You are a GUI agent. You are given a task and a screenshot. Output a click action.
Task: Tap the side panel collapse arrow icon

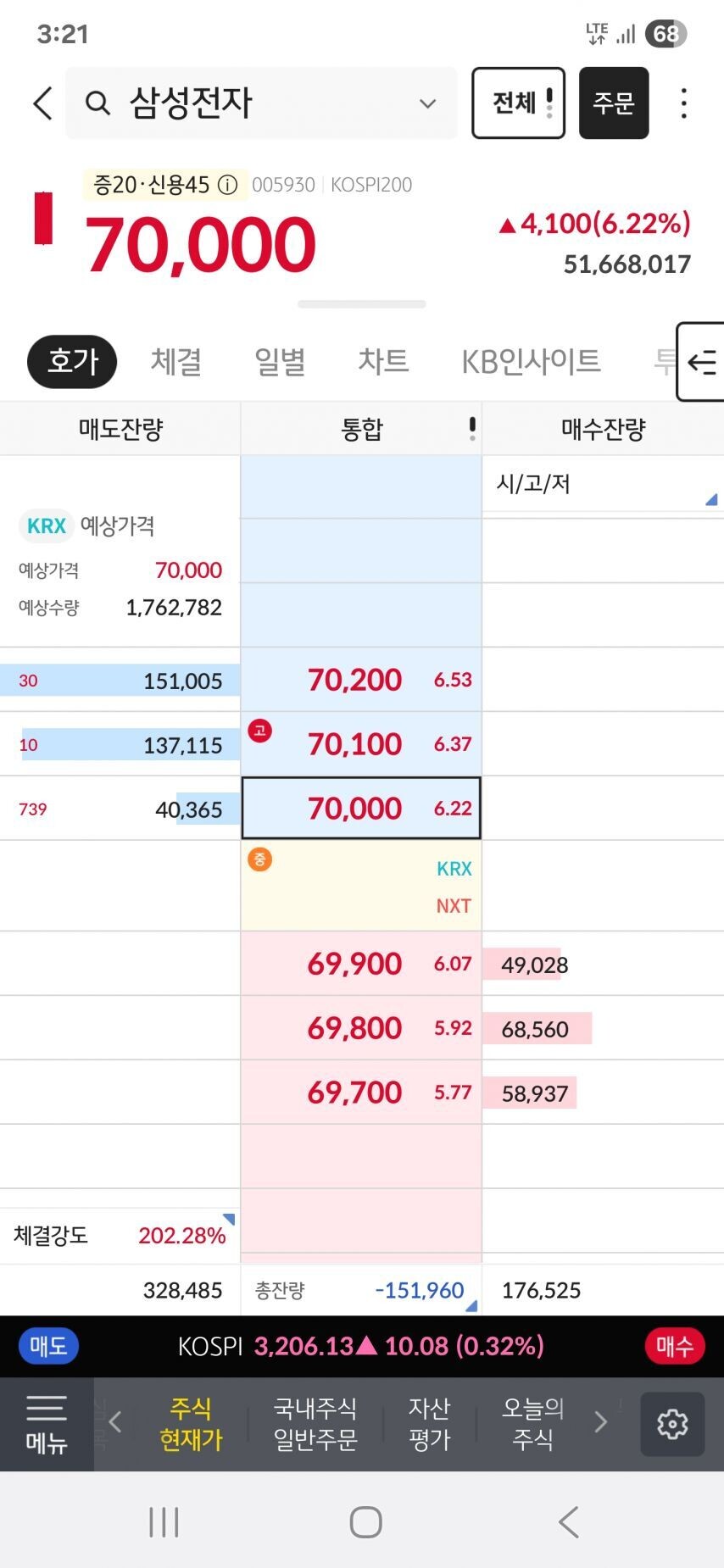point(701,363)
